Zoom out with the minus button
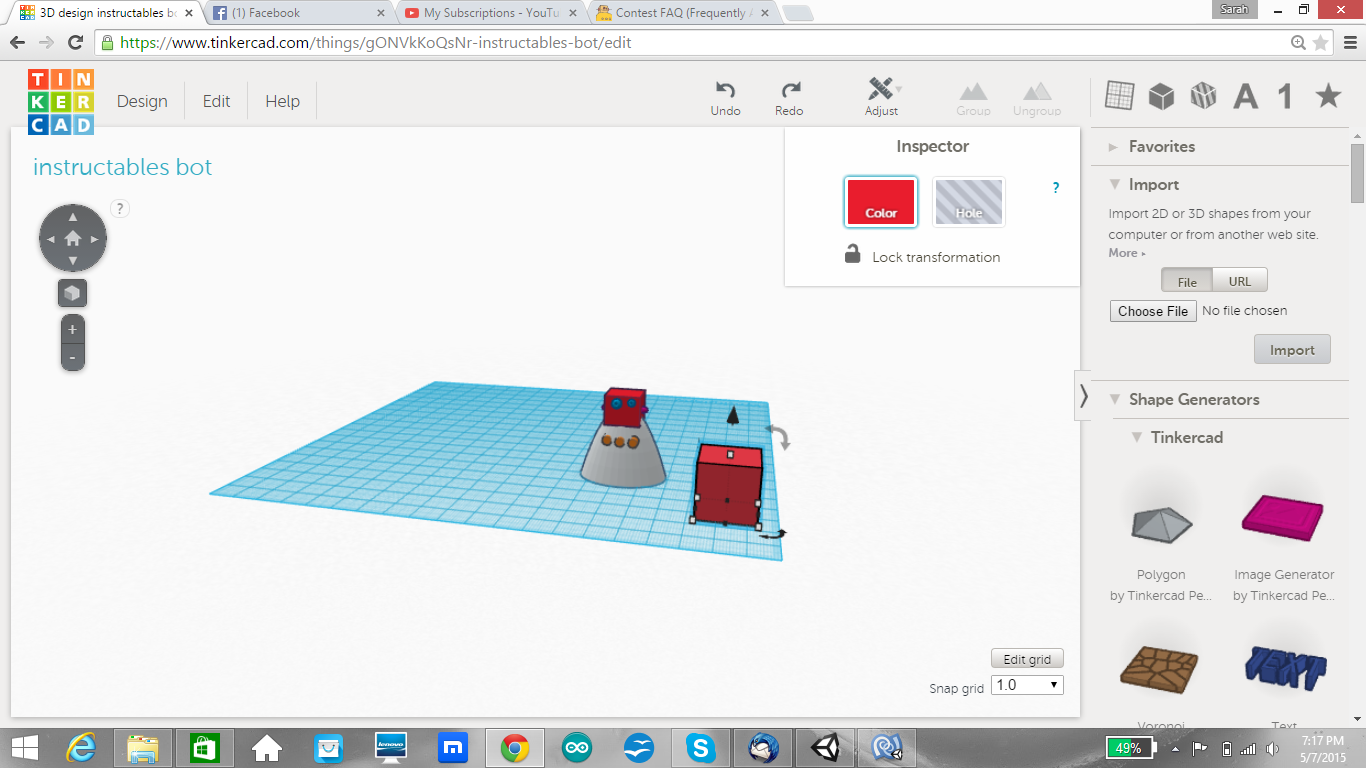 pyautogui.click(x=72, y=357)
